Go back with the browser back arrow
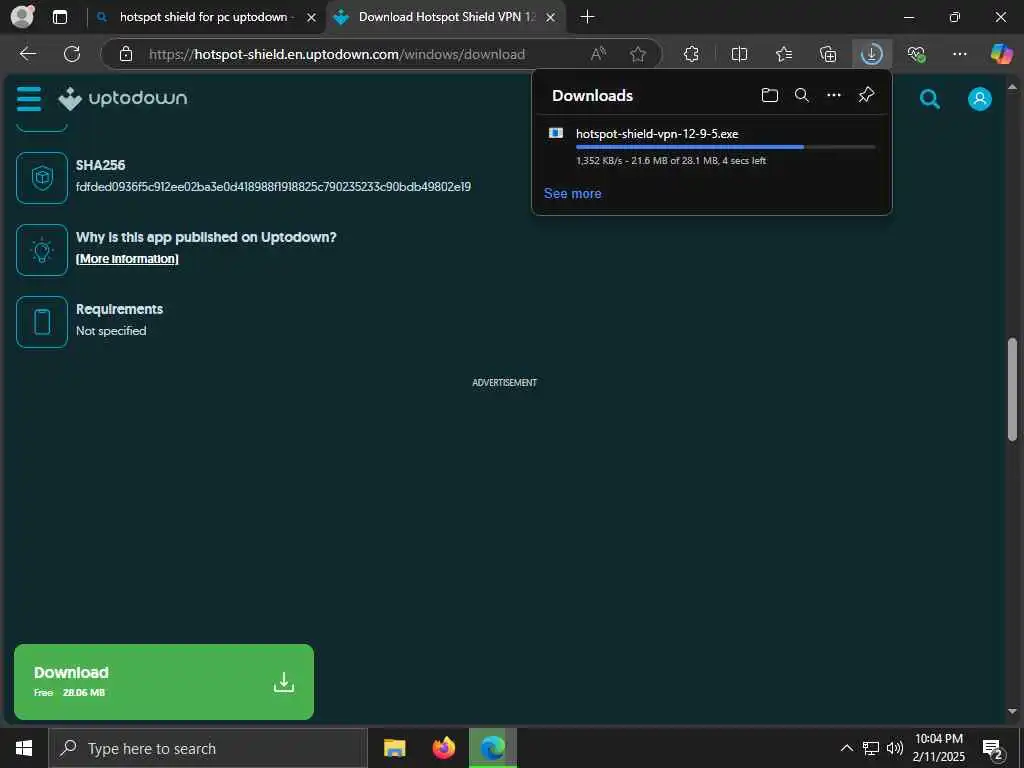This screenshot has height=768, width=1024. 27,54
